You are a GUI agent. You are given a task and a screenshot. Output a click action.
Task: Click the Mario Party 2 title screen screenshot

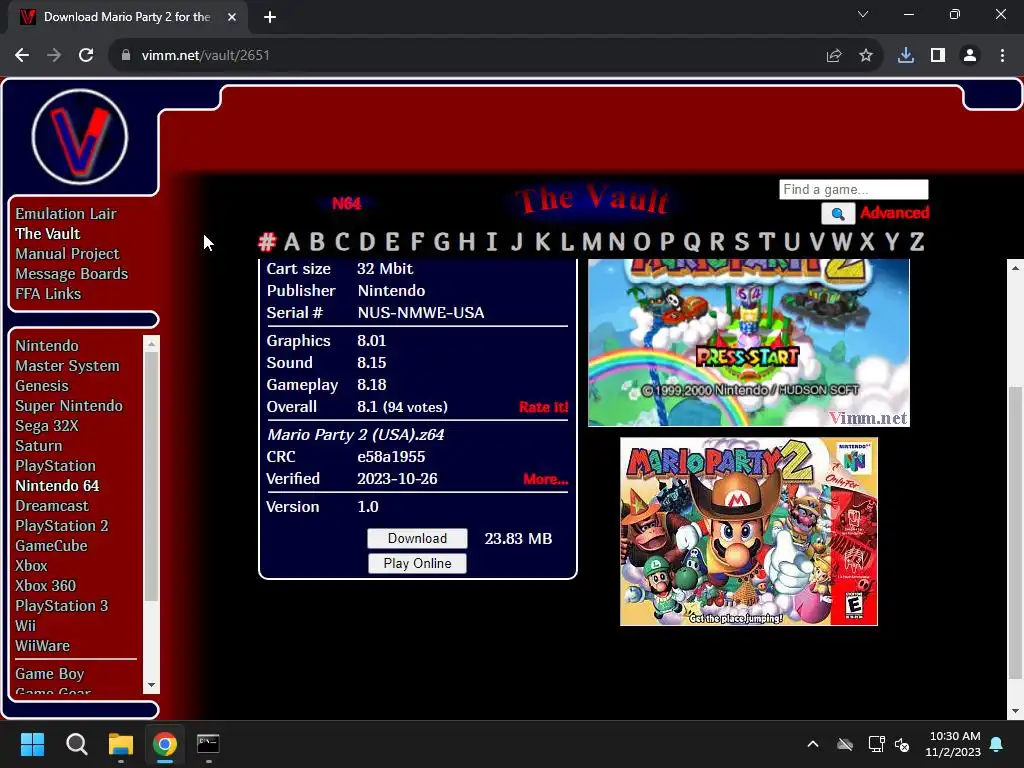point(748,343)
